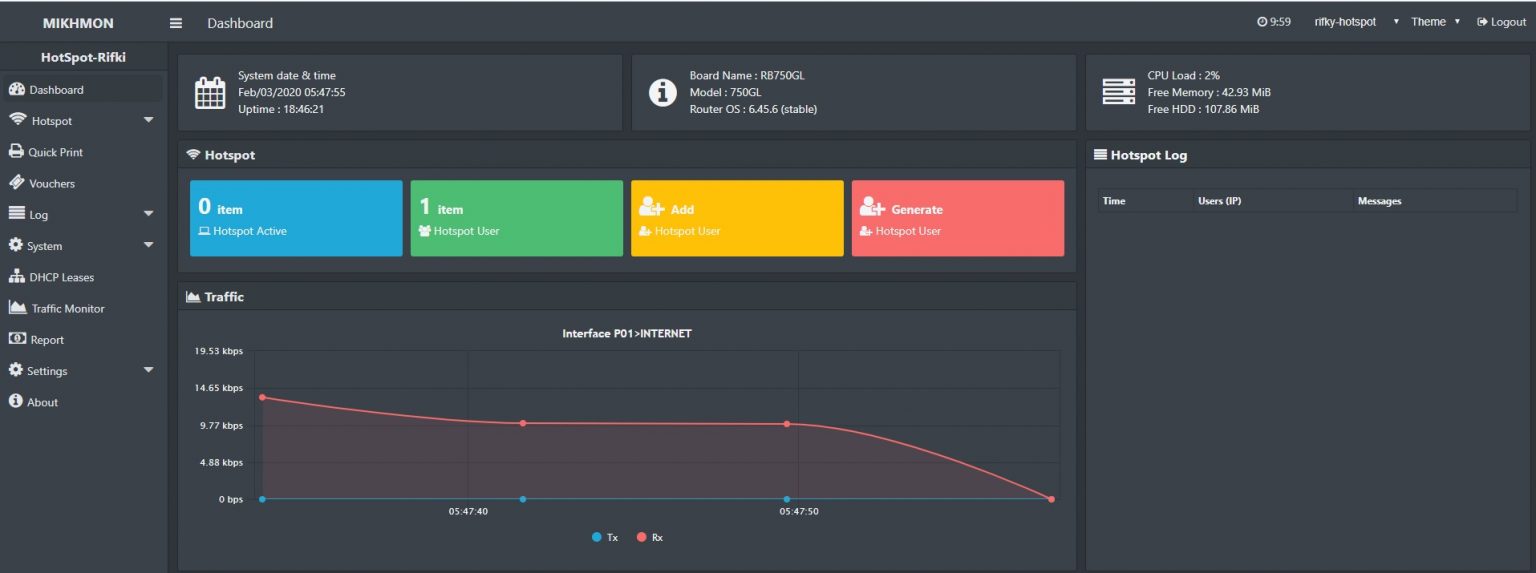Expand the Log sidebar submenu arrow
Screen dimensions: 1536x573
pyautogui.click(x=149, y=214)
